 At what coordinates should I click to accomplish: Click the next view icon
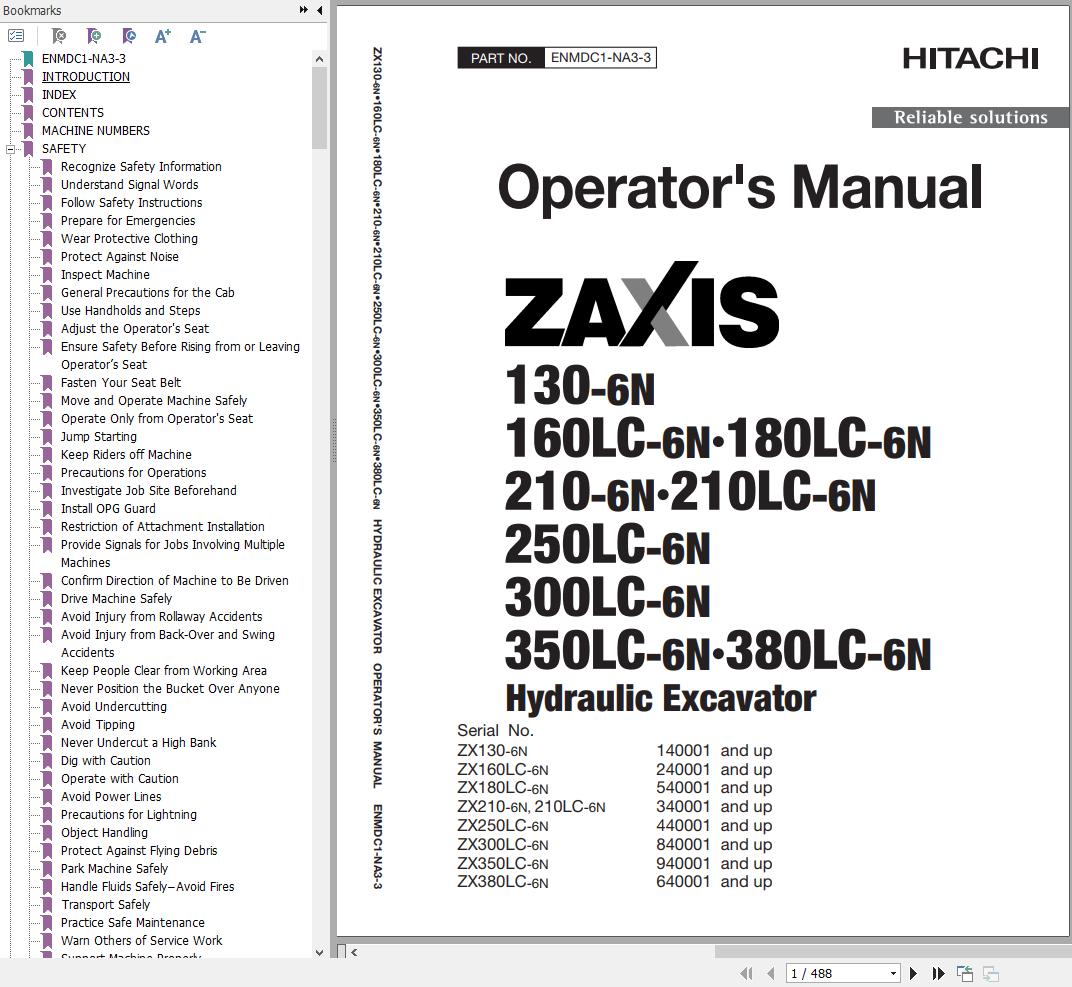point(991,973)
